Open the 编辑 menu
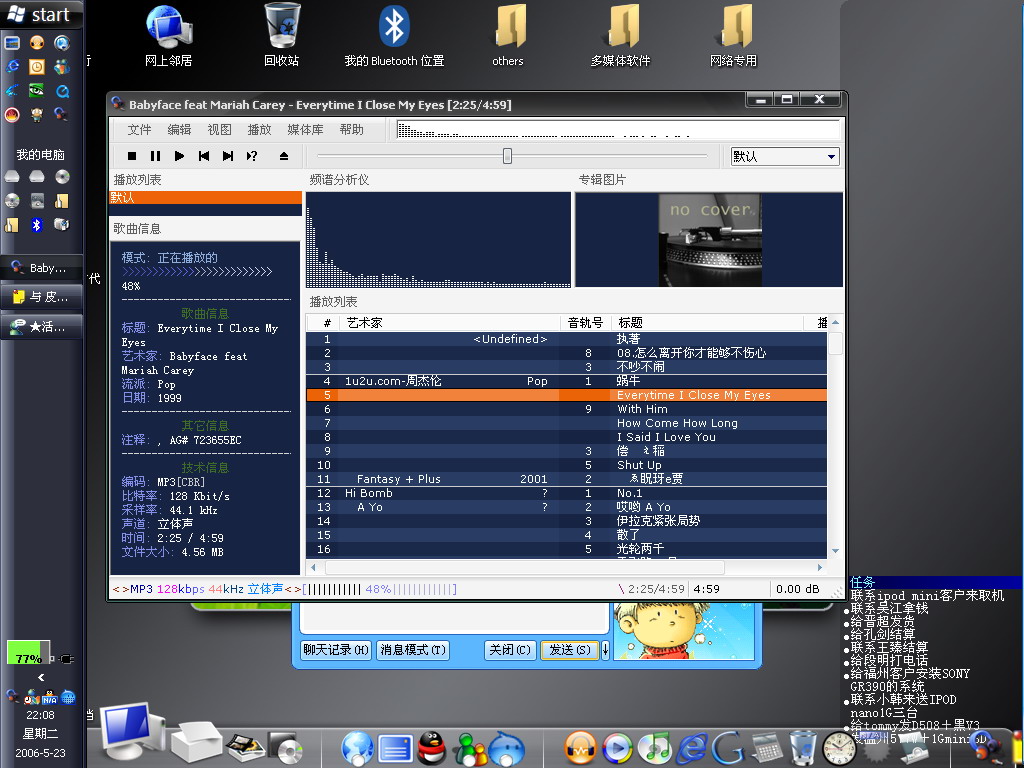This screenshot has width=1024, height=768. (179, 129)
